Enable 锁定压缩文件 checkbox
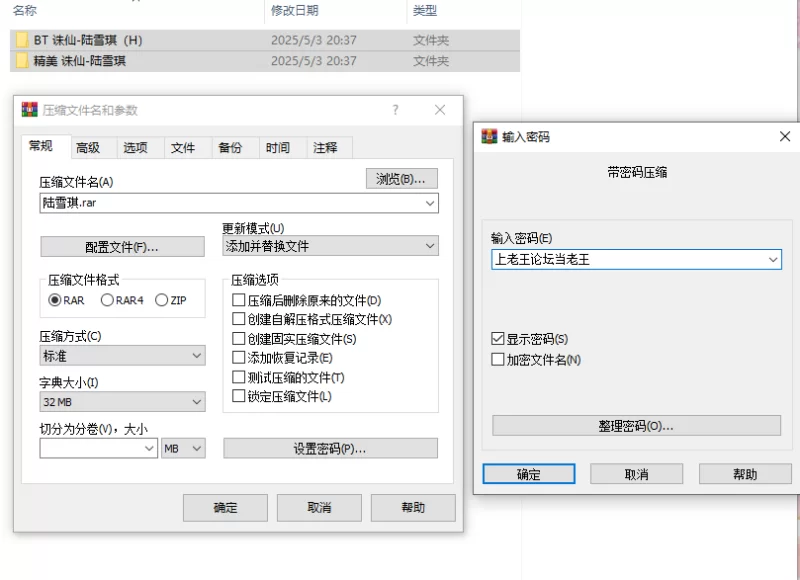This screenshot has height=580, width=800. click(x=238, y=396)
